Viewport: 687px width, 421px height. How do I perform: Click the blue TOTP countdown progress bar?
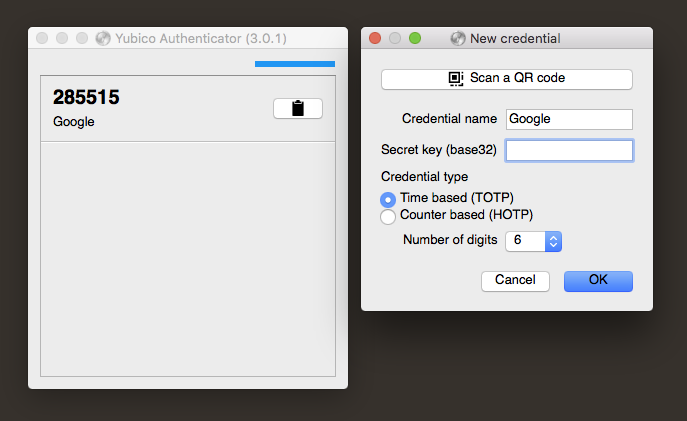coord(295,64)
